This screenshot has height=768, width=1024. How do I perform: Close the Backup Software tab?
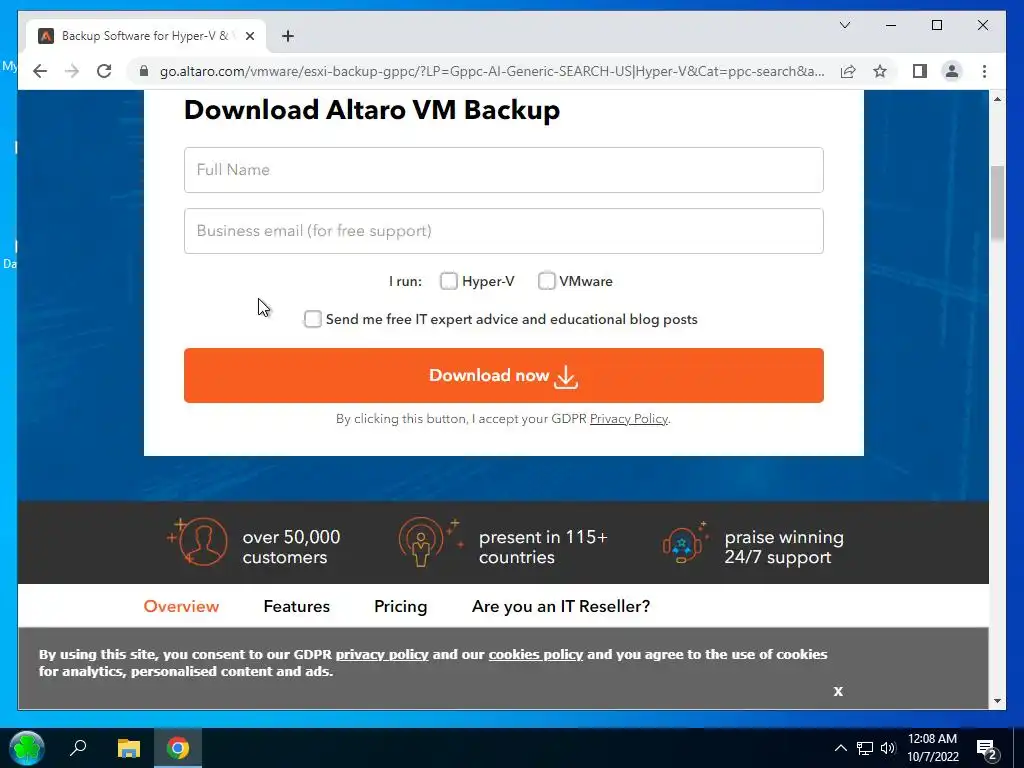[249, 36]
